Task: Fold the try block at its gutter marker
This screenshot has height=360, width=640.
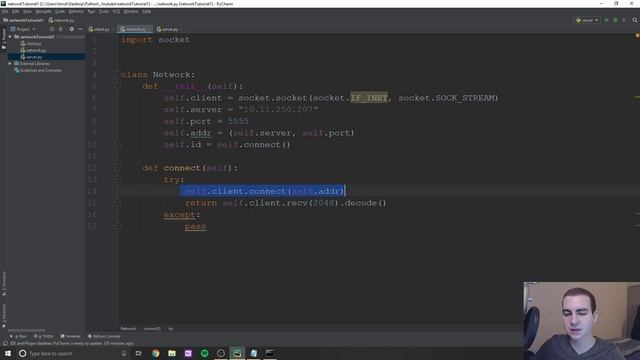Action: tap(118, 179)
